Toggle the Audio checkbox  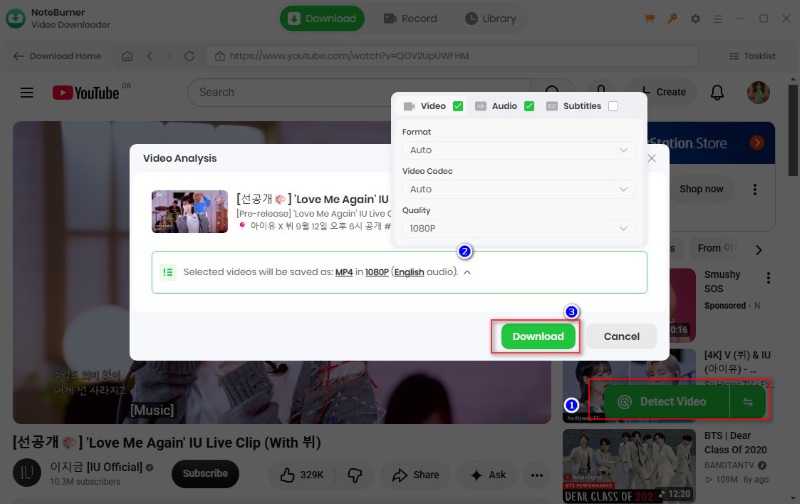coord(529,106)
